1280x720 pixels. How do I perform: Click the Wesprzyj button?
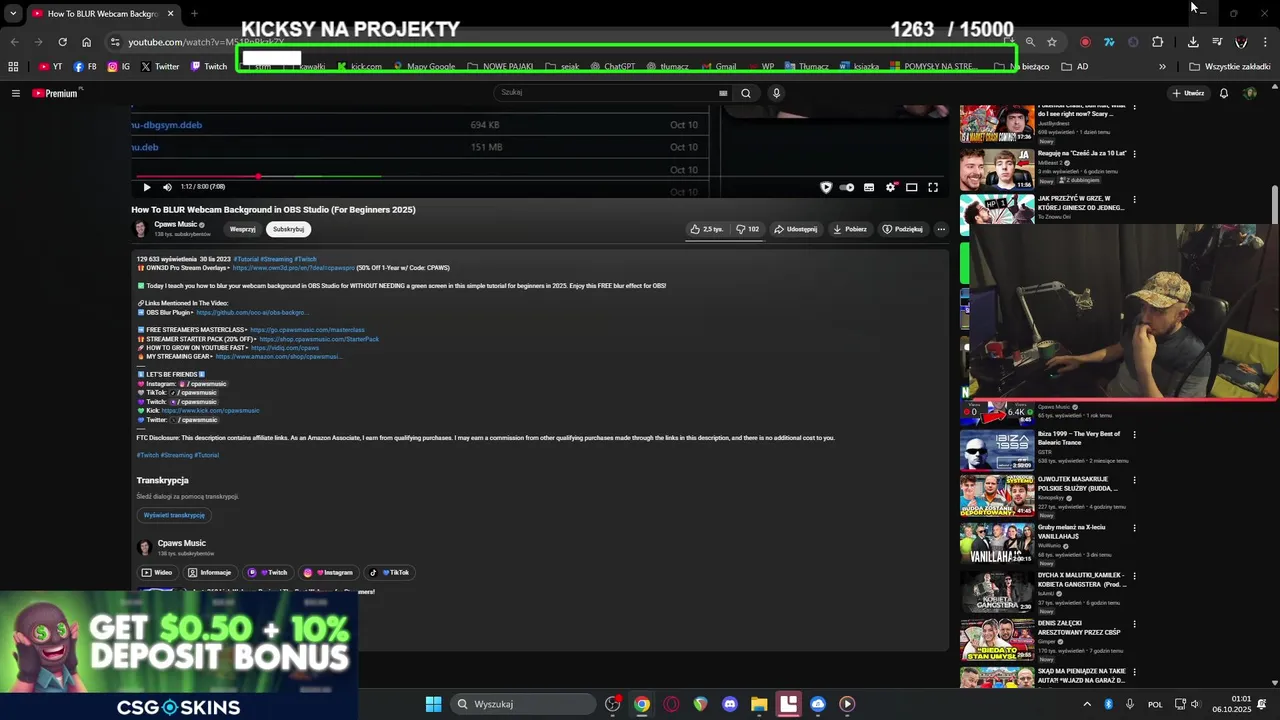click(x=243, y=229)
